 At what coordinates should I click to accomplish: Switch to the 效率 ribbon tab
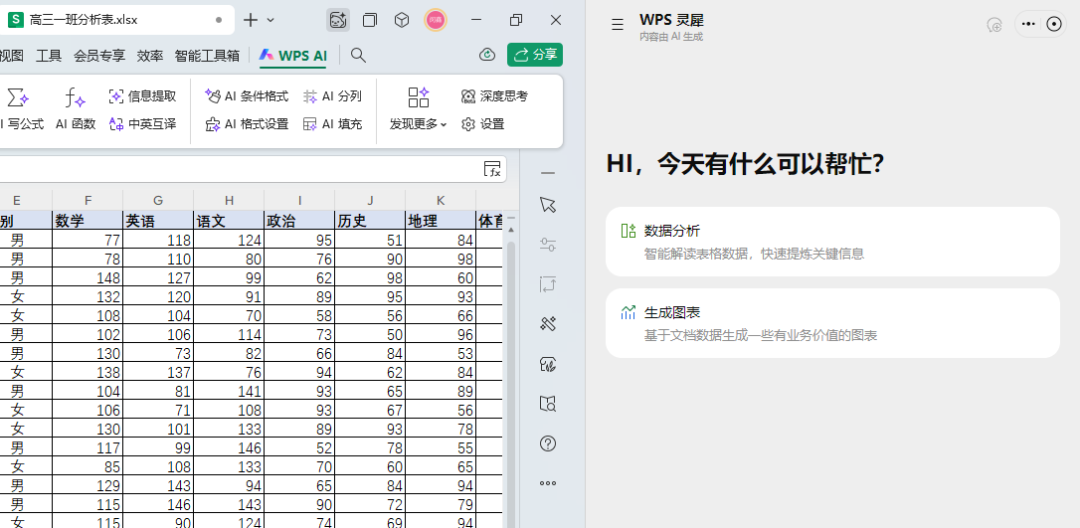coord(150,56)
